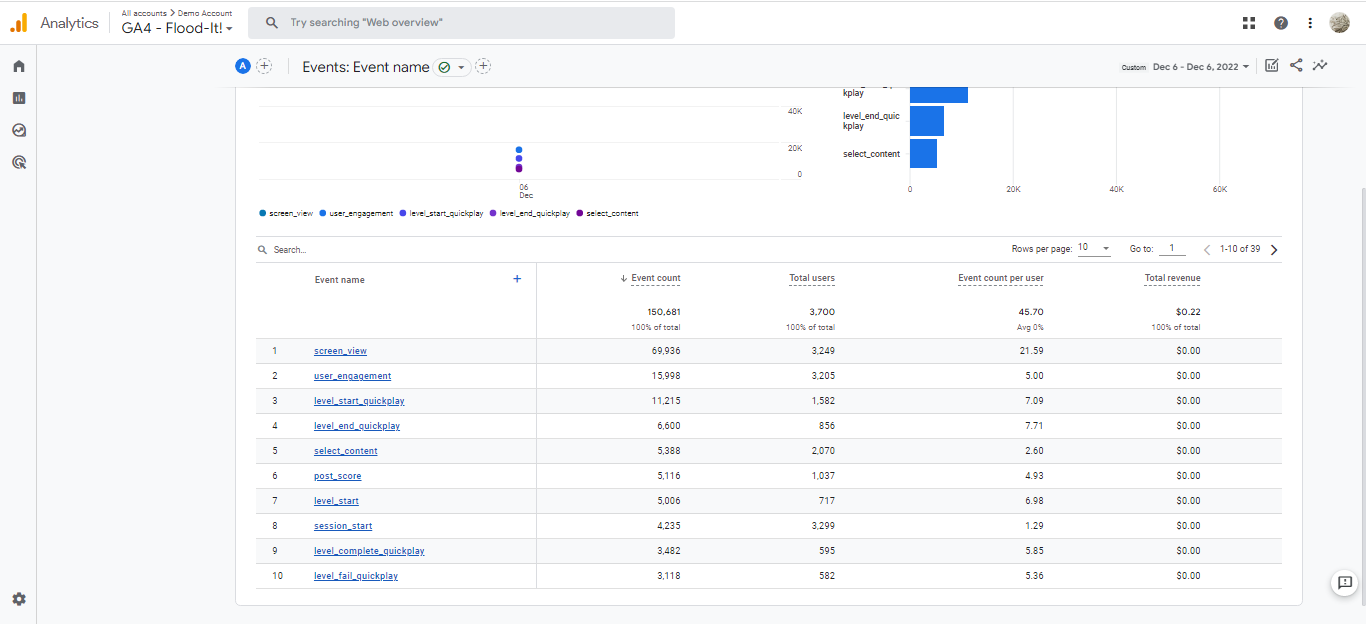Viewport: 1366px width, 624px height.
Task: Click the 3,299 total users cell
Action: point(822,526)
